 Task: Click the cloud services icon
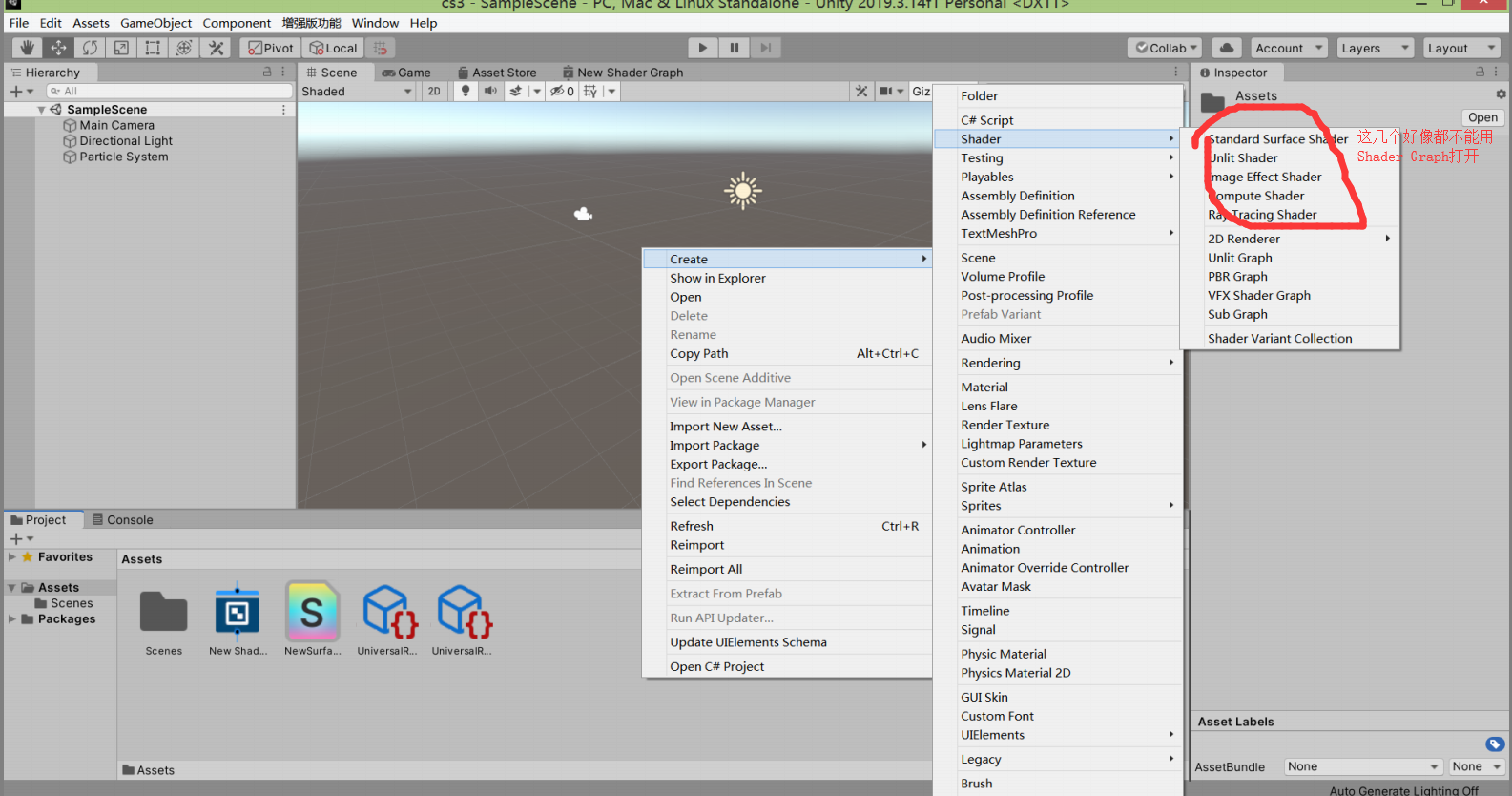pyautogui.click(x=1227, y=48)
